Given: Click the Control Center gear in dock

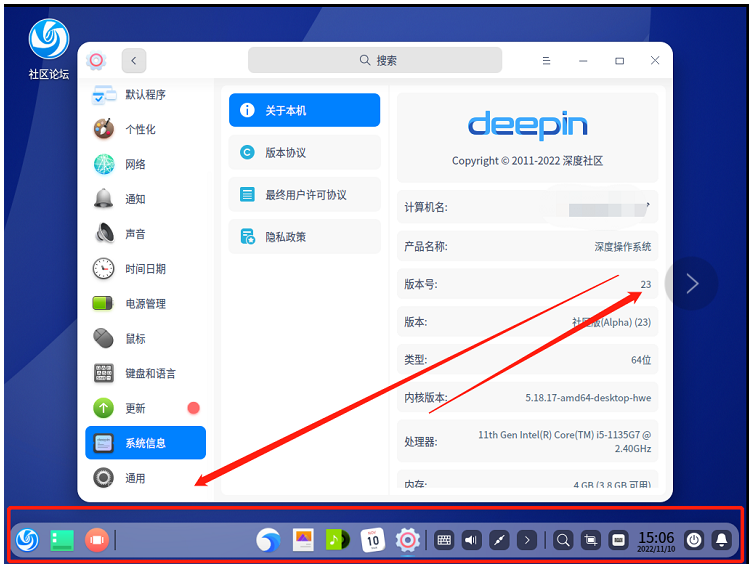Looking at the screenshot, I should click(407, 540).
